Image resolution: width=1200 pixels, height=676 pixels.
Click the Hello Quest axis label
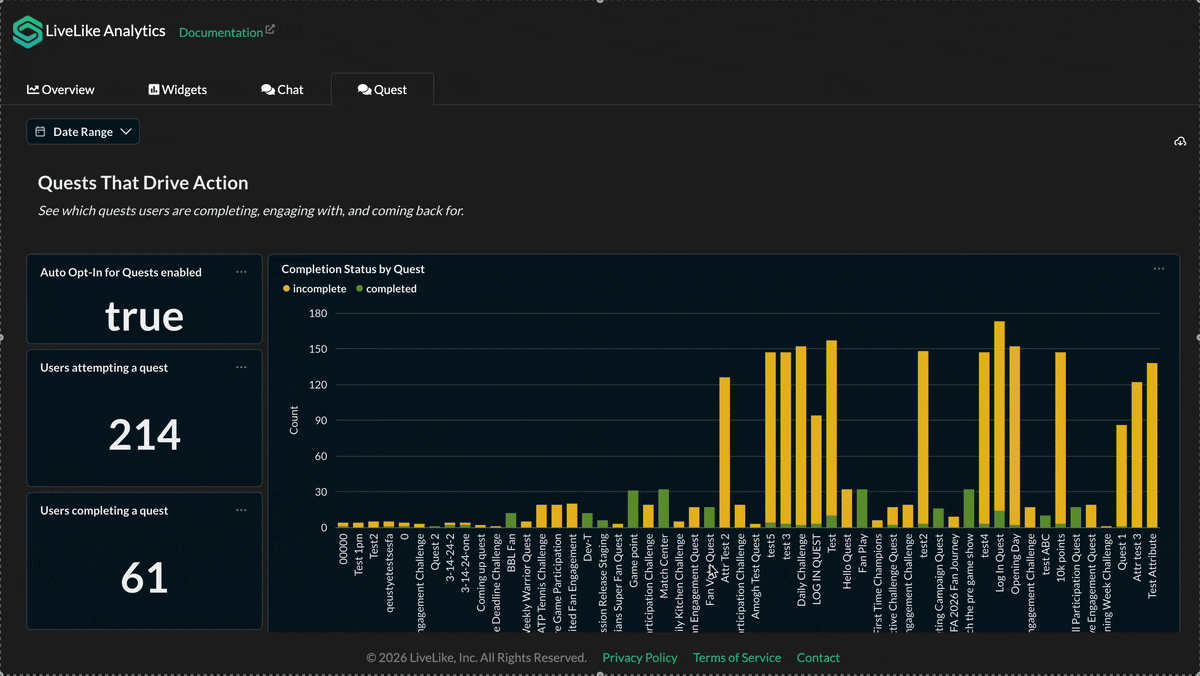click(x=847, y=562)
